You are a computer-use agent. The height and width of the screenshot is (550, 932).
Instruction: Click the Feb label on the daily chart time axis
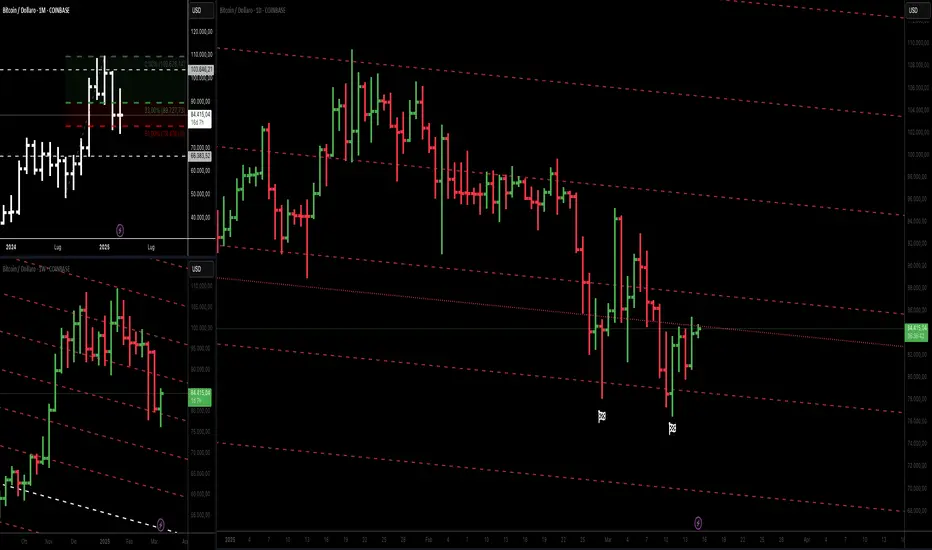429,540
